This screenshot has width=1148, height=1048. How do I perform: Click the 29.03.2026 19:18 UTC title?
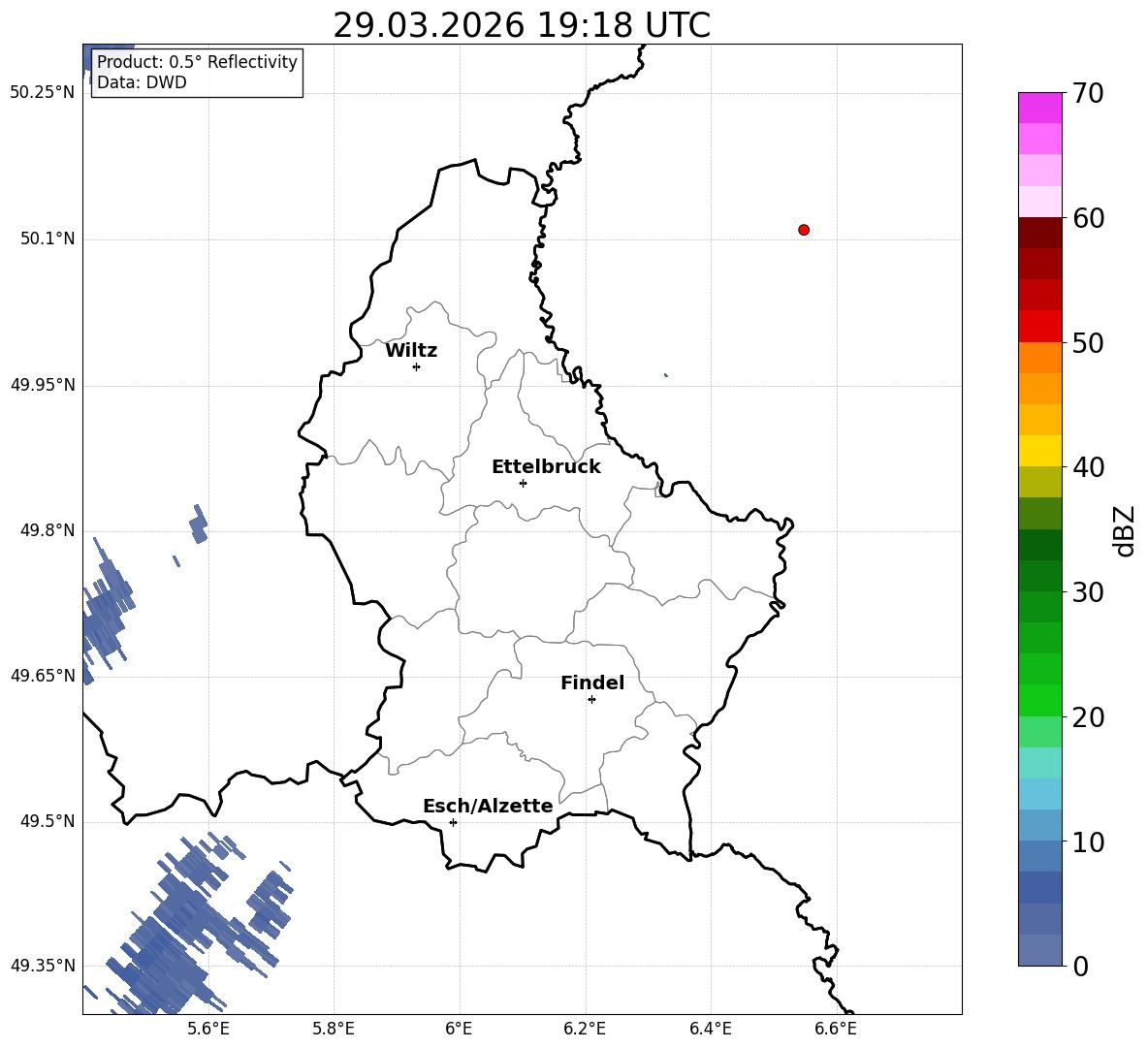(x=522, y=25)
